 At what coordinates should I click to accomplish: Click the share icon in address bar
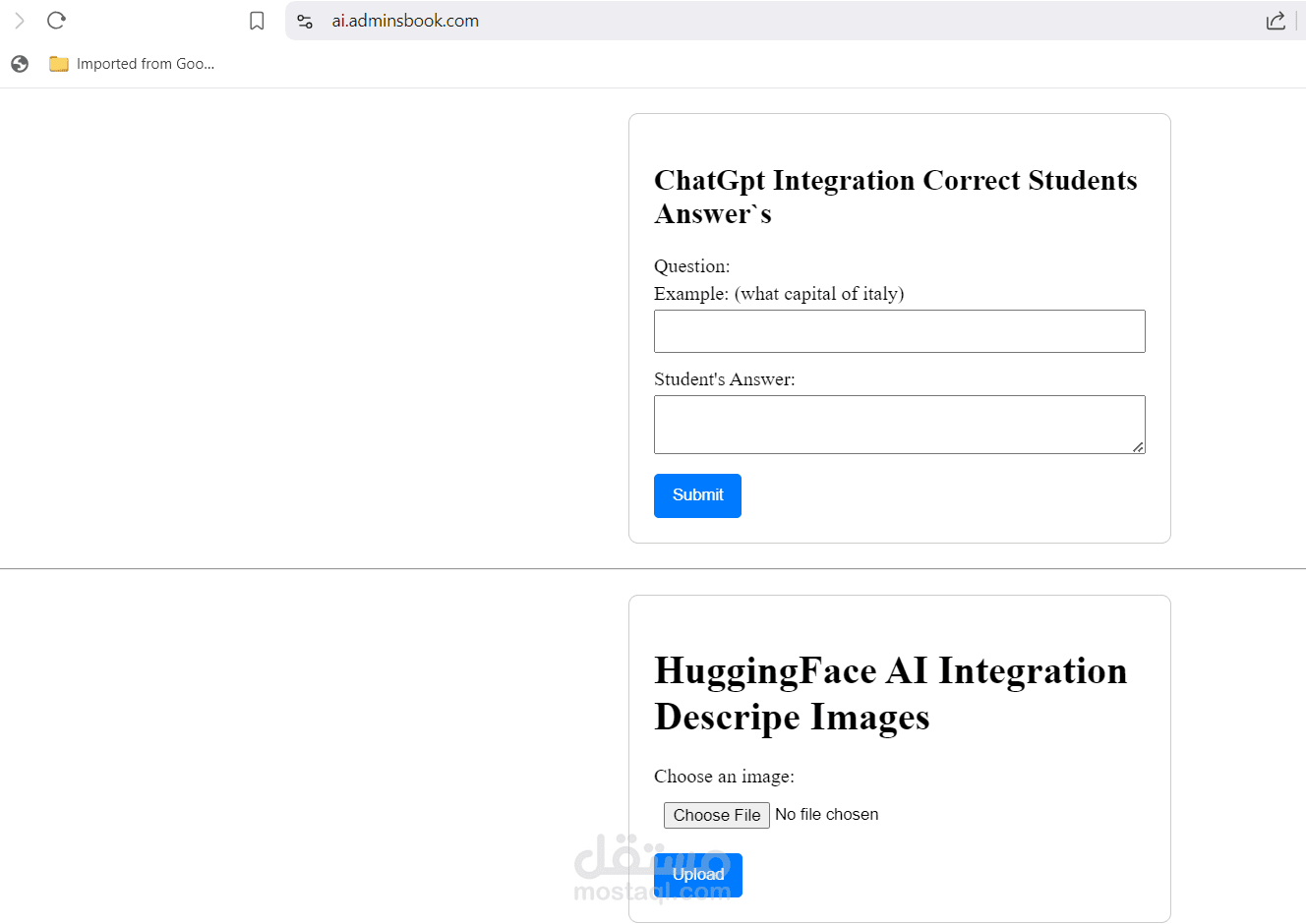pos(1276,21)
